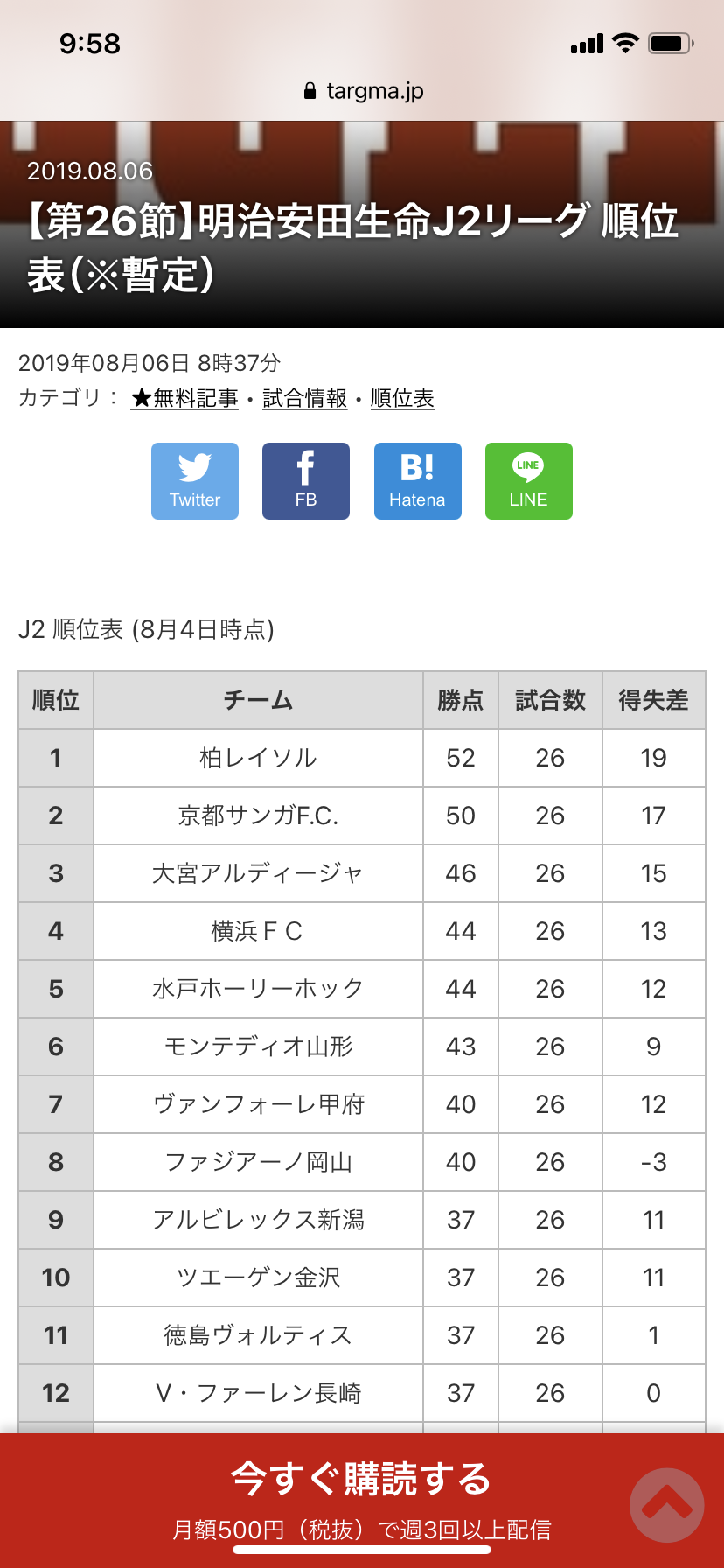
Task: Bookmark article with Hatena button
Action: (x=417, y=481)
